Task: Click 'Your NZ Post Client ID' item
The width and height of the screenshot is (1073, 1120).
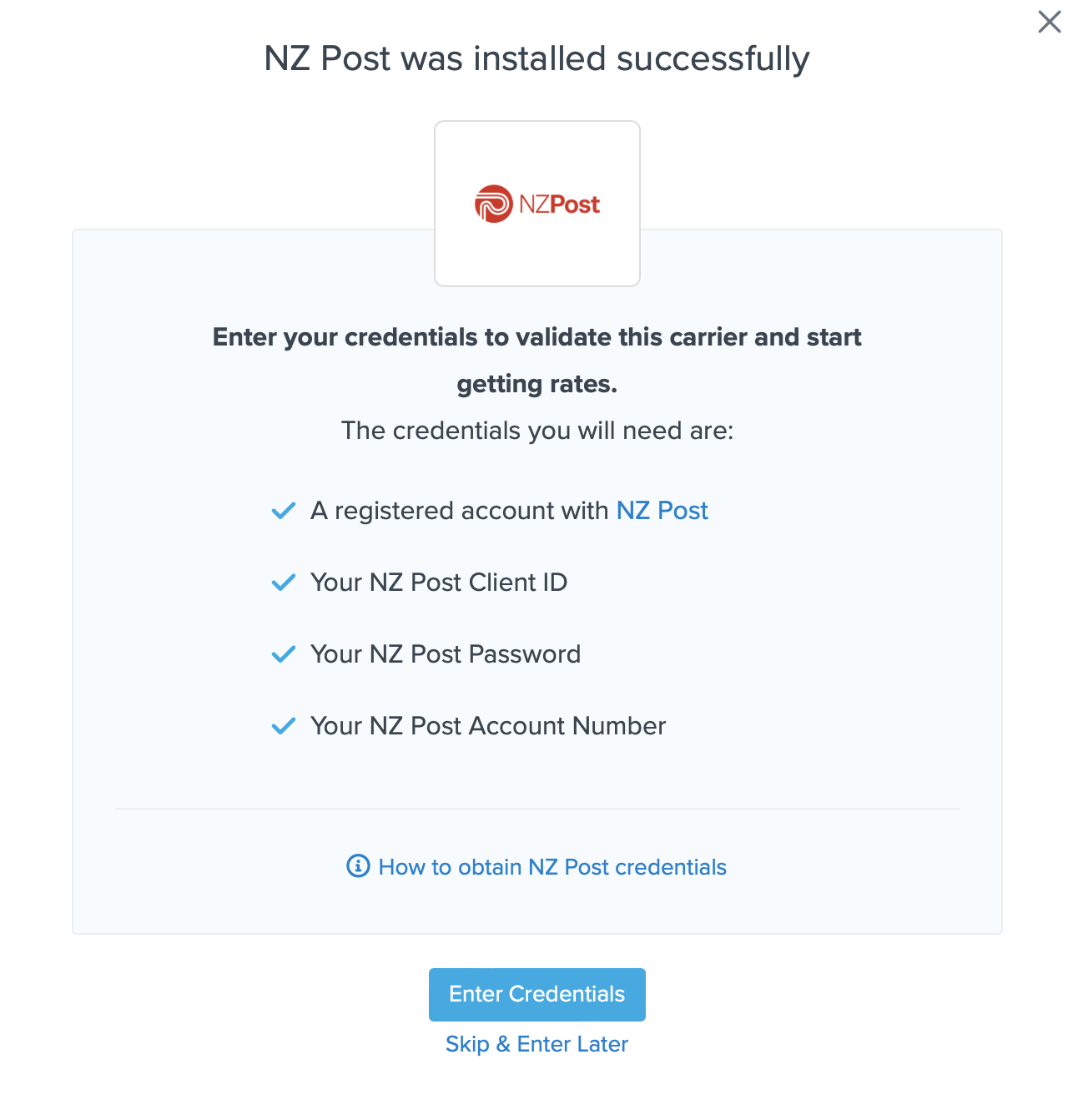Action: [439, 583]
